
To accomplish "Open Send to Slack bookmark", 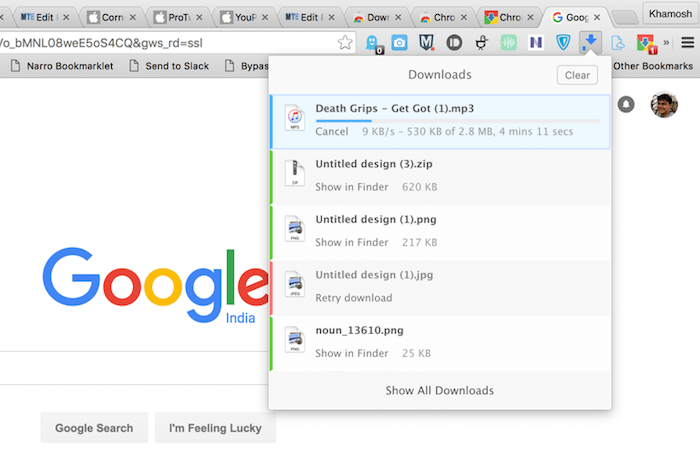I will pos(169,66).
